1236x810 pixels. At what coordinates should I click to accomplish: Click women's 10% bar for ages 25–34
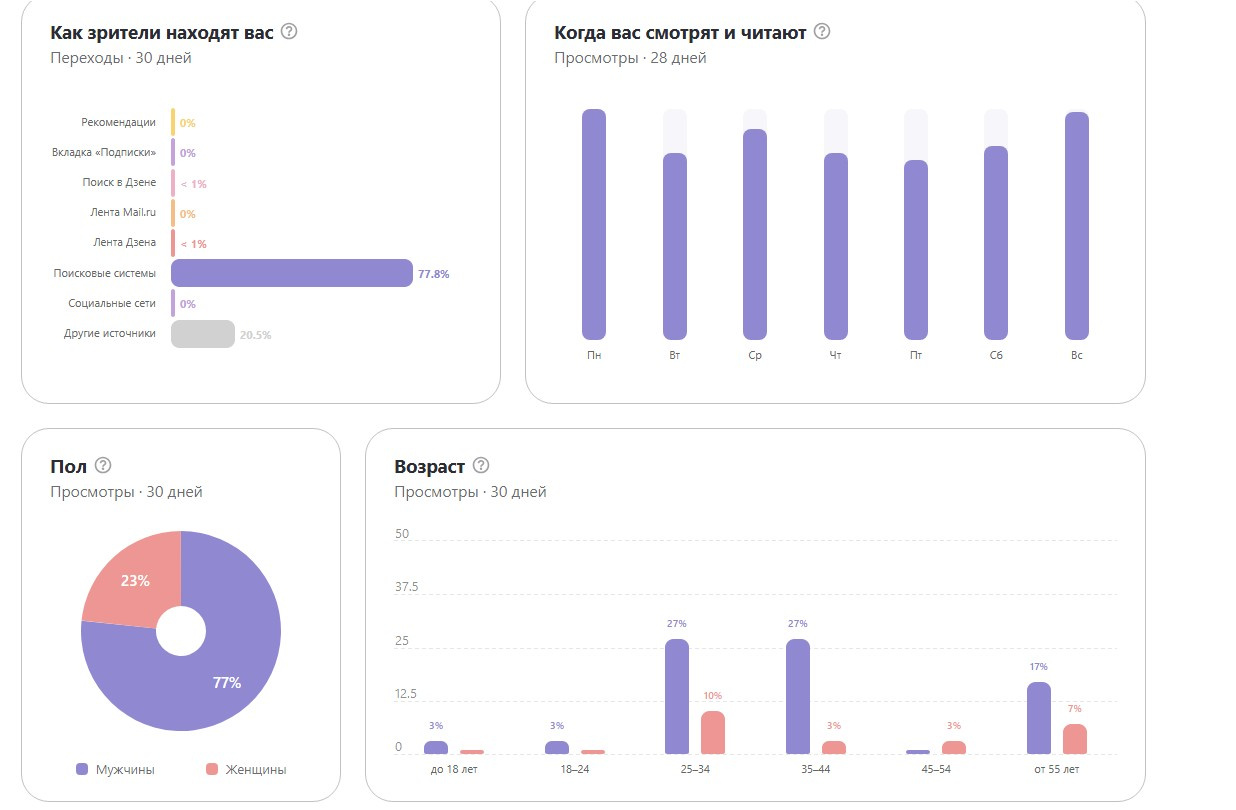tap(713, 733)
